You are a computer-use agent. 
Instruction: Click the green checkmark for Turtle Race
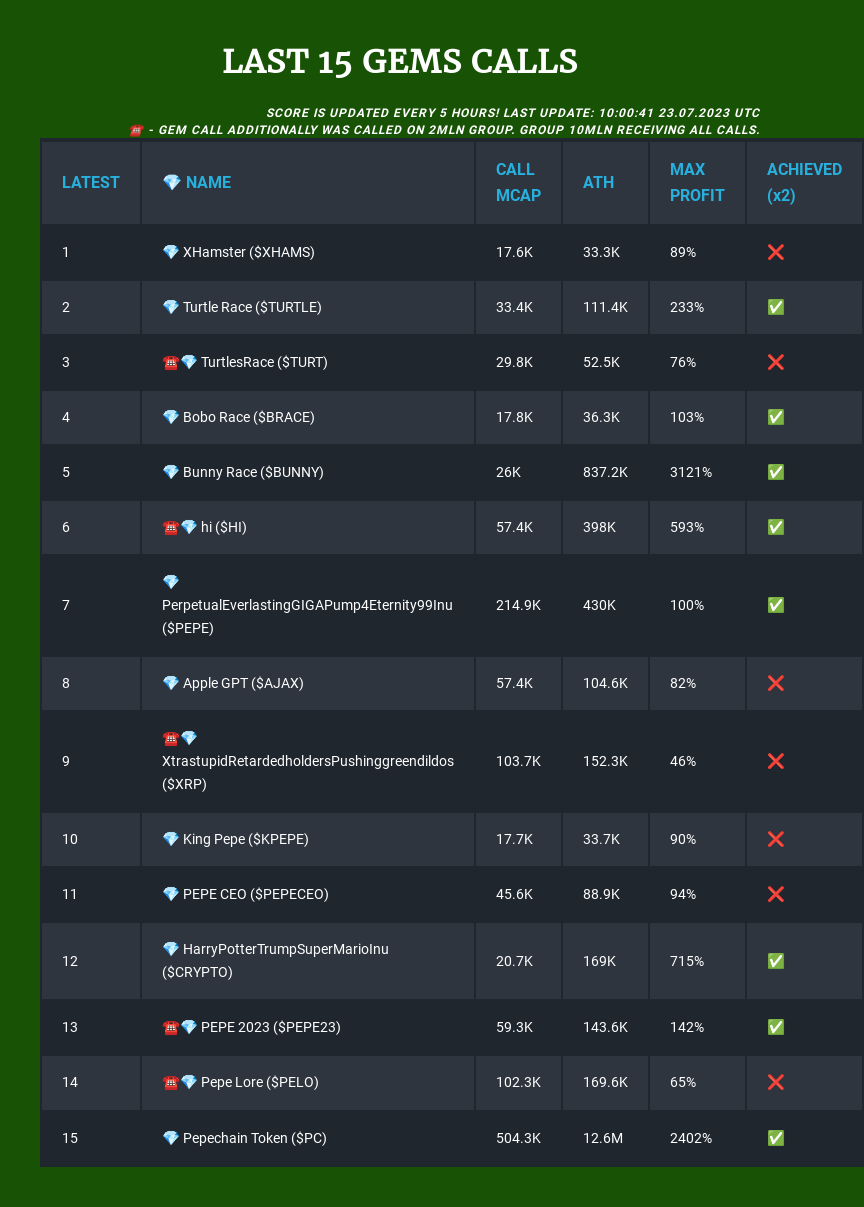click(x=775, y=307)
